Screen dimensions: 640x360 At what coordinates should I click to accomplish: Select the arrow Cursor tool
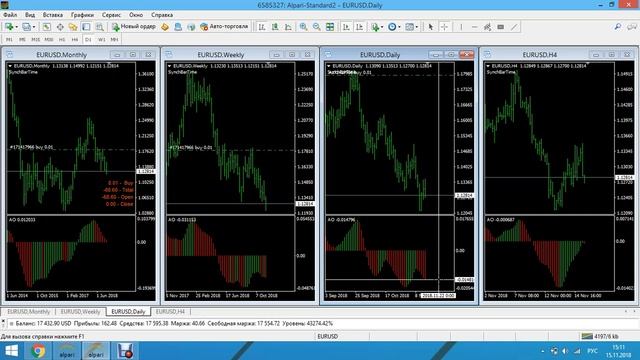431,27
